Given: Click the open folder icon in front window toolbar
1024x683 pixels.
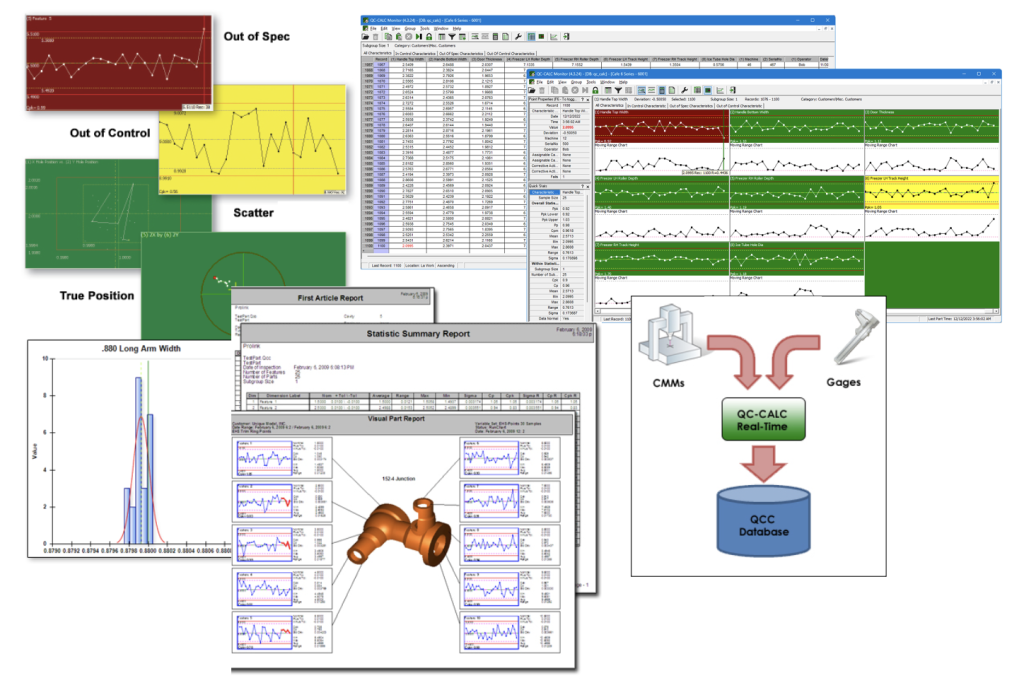Looking at the screenshot, I should 534,89.
